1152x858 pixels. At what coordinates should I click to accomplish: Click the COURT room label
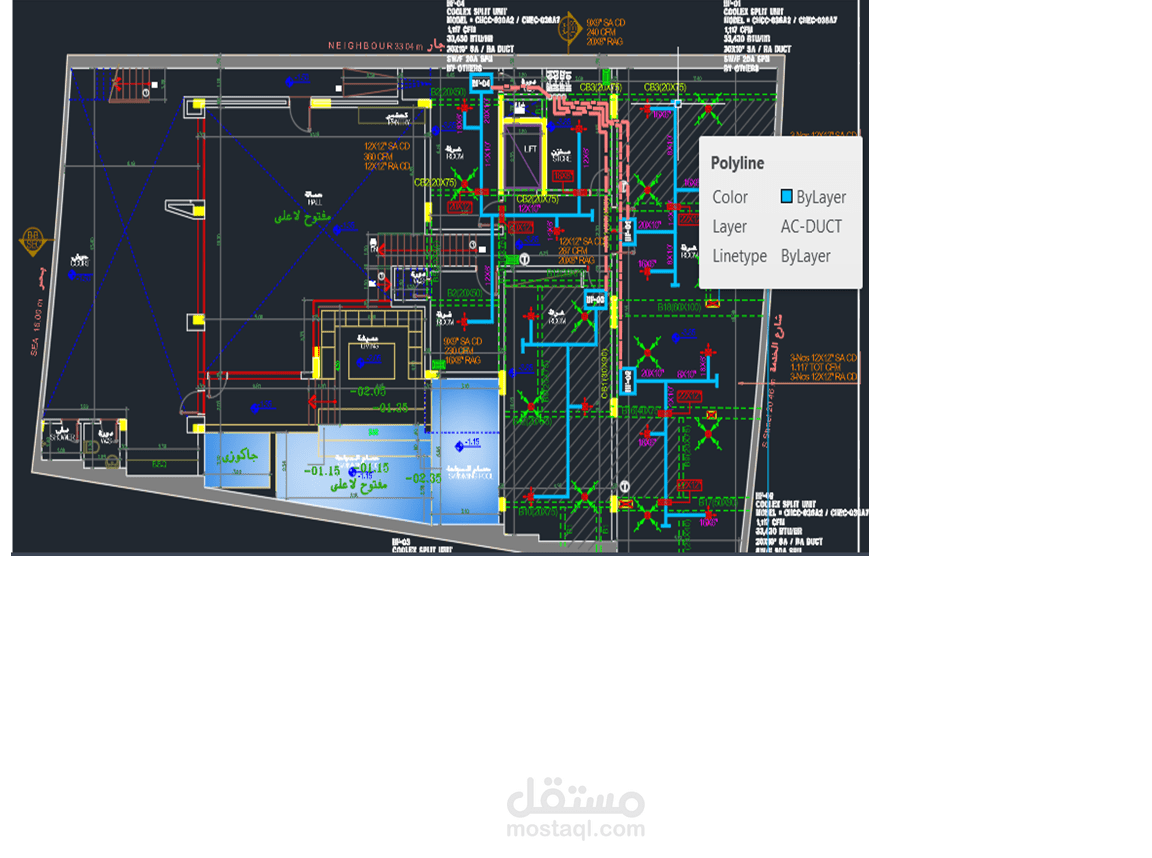[x=79, y=263]
